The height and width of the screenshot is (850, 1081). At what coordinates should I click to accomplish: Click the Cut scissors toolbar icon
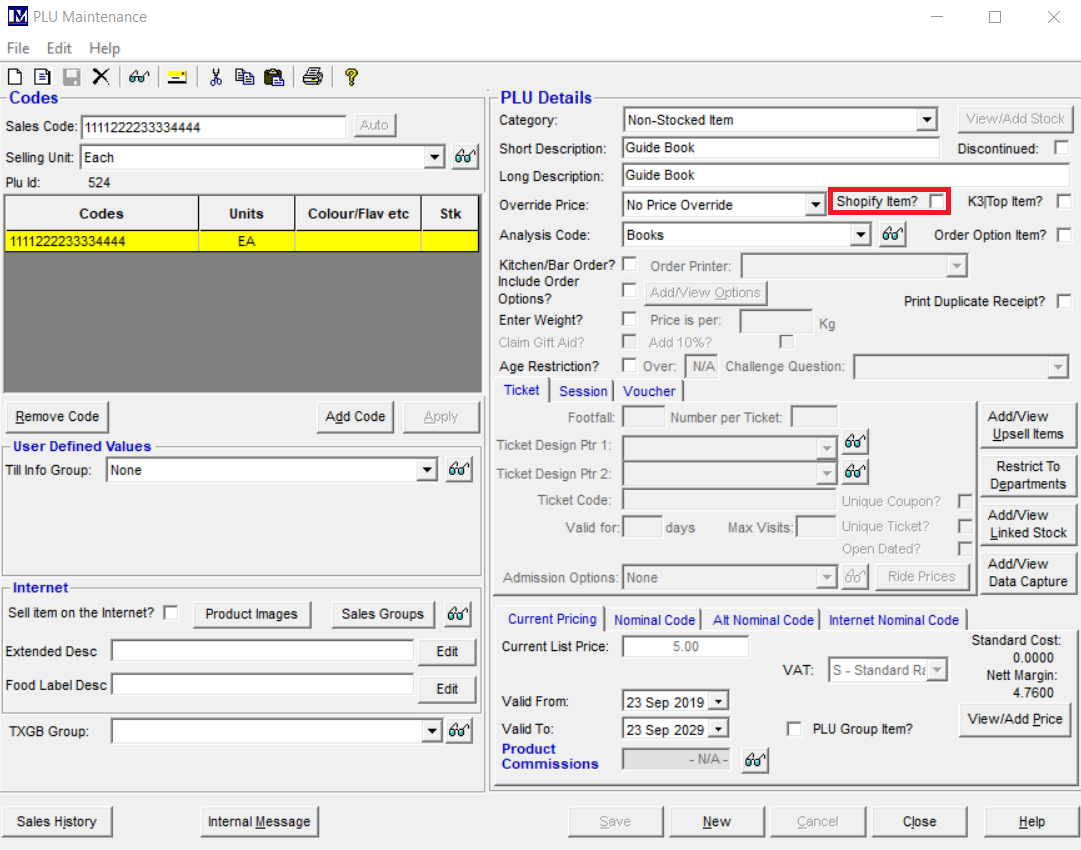point(215,77)
